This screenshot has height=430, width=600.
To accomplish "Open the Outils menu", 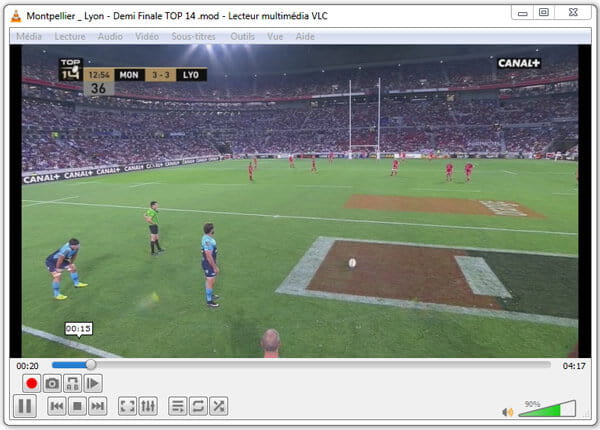I will [242, 36].
